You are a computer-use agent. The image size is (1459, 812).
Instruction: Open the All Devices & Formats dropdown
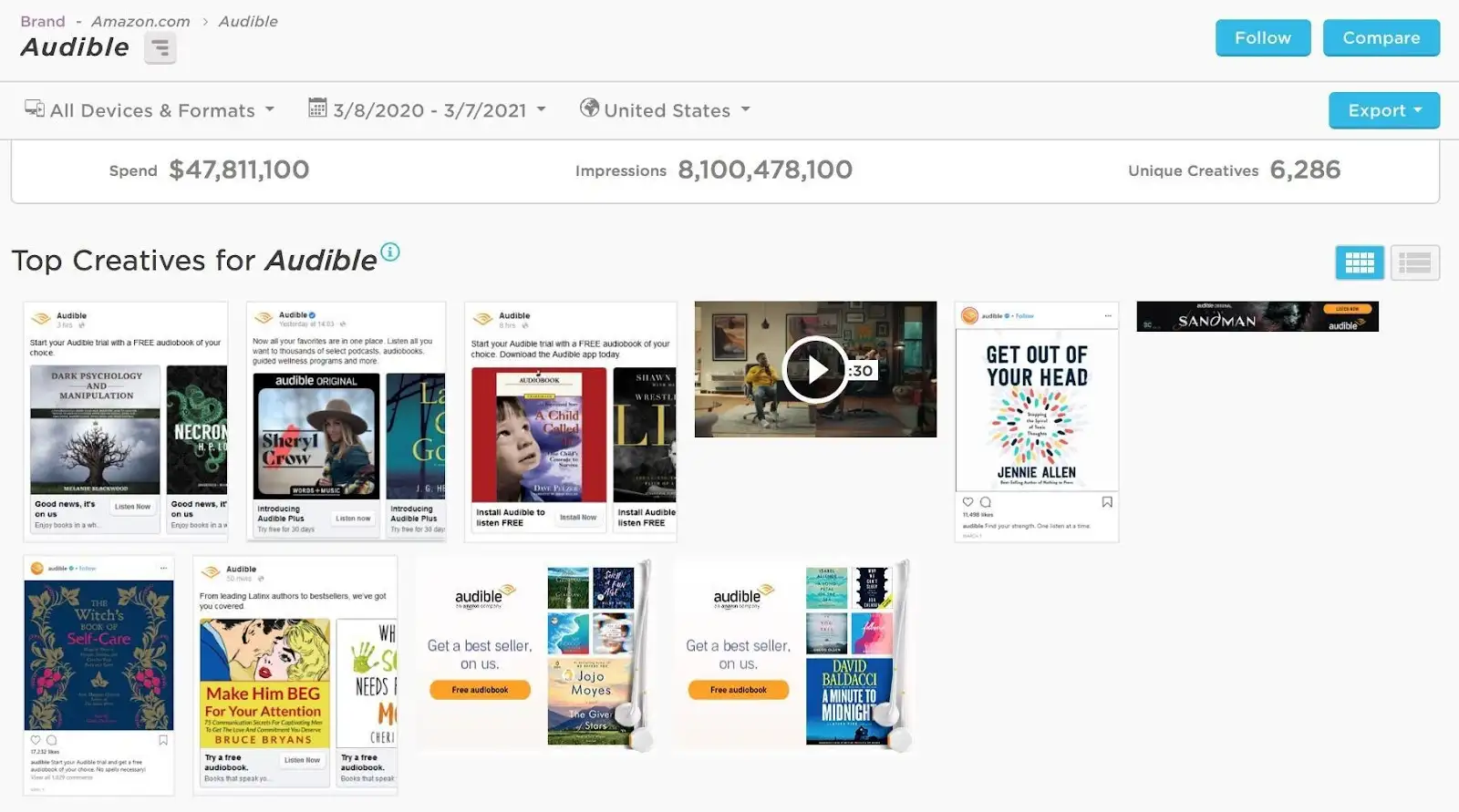point(150,110)
